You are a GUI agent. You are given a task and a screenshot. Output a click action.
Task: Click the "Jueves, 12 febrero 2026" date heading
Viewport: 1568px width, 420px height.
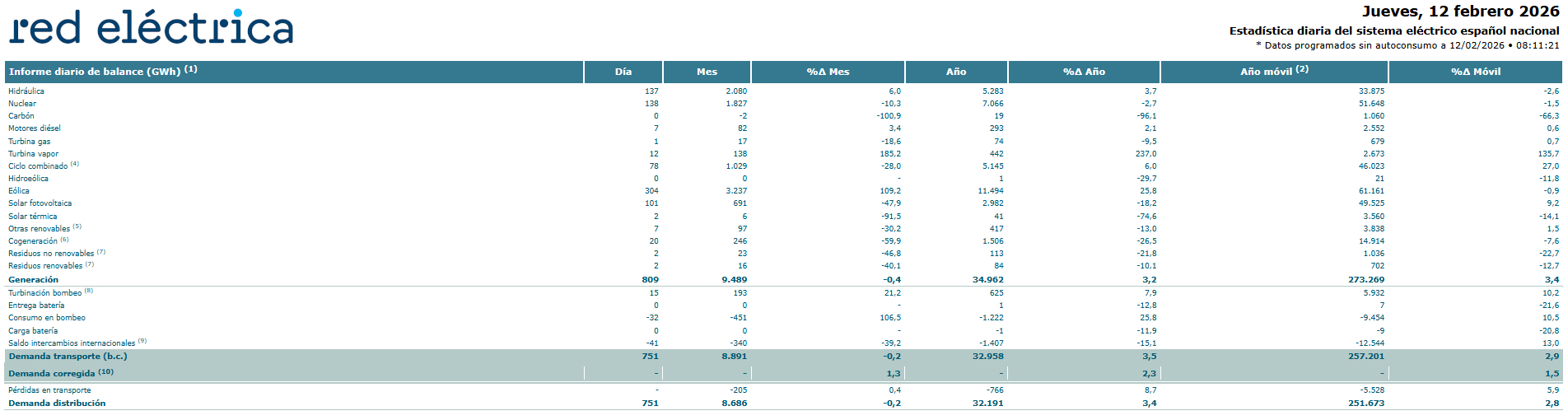1460,12
